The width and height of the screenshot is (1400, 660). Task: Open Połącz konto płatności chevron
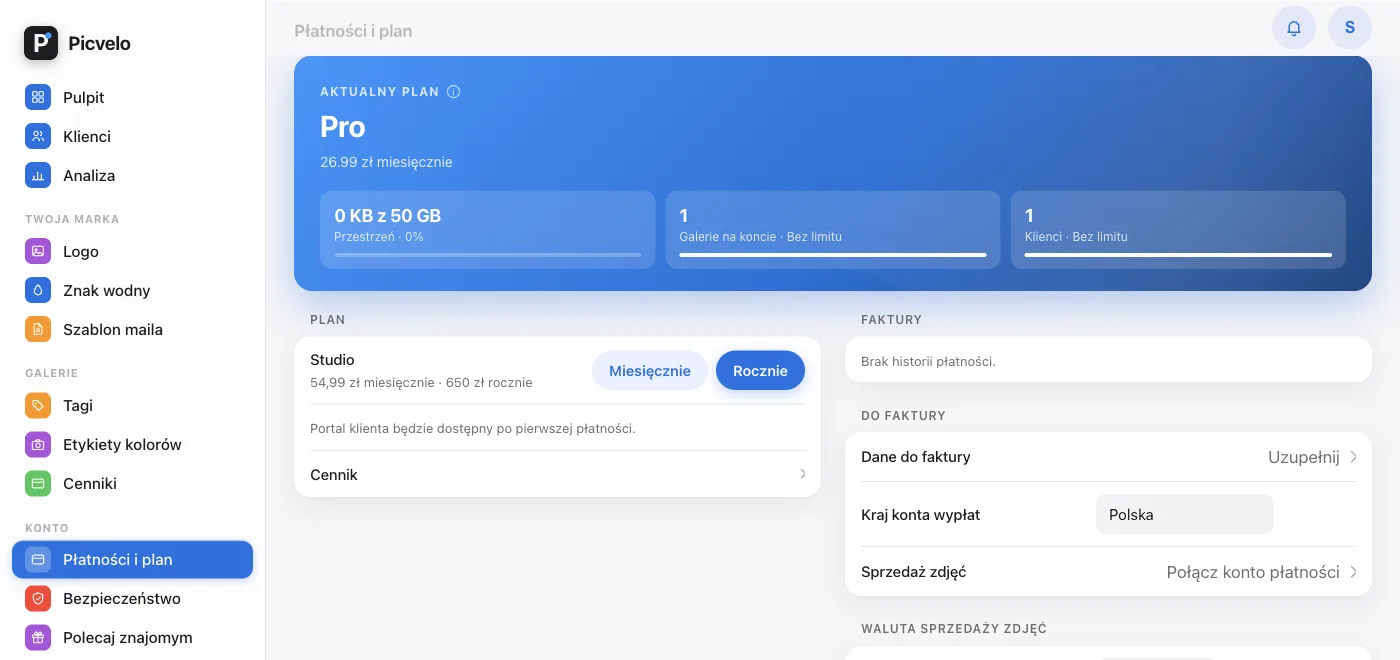tap(1353, 573)
